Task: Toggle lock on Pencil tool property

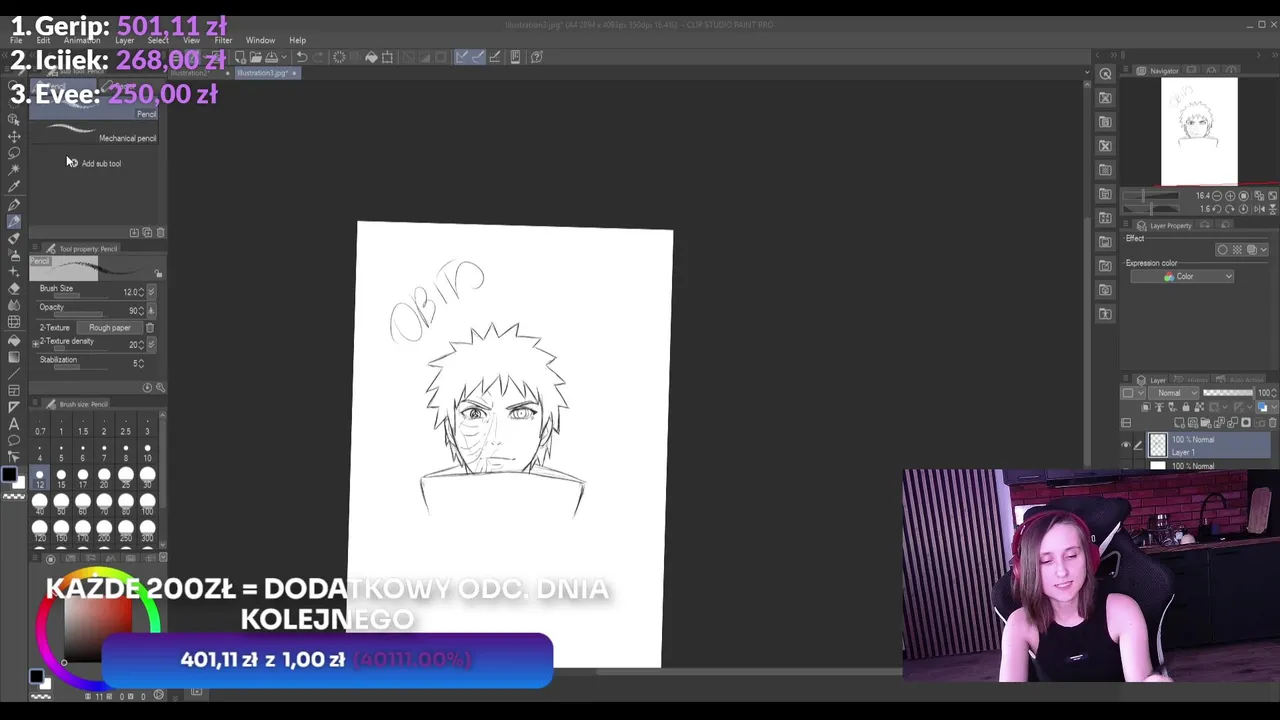Action: [158, 274]
